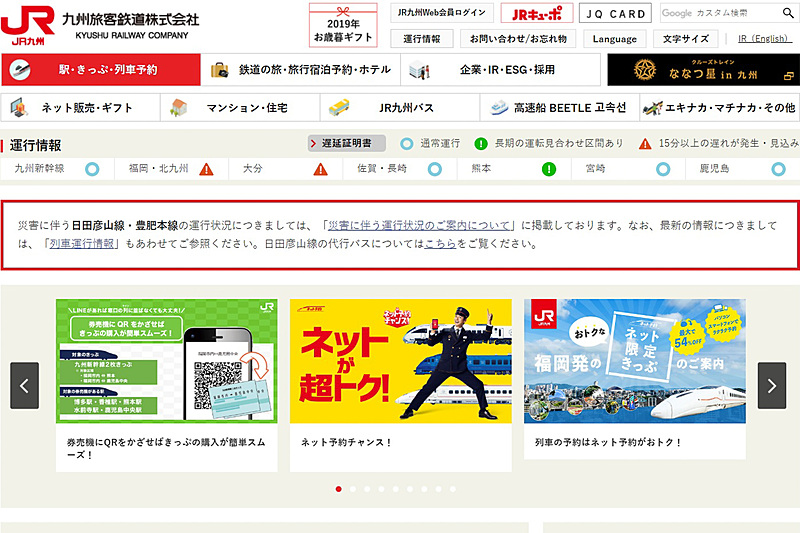Open the JR九州バス menu
The image size is (800, 533).
click(399, 108)
